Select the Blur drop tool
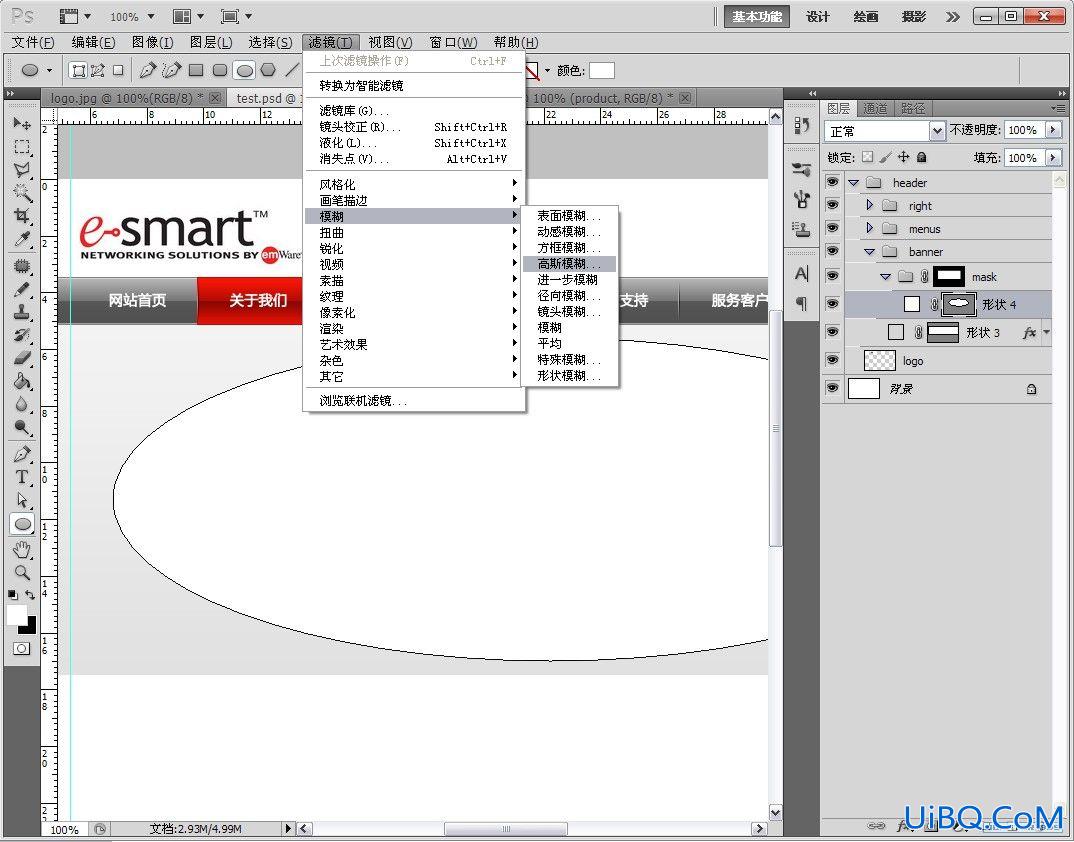The height and width of the screenshot is (842, 1074). tap(22, 405)
